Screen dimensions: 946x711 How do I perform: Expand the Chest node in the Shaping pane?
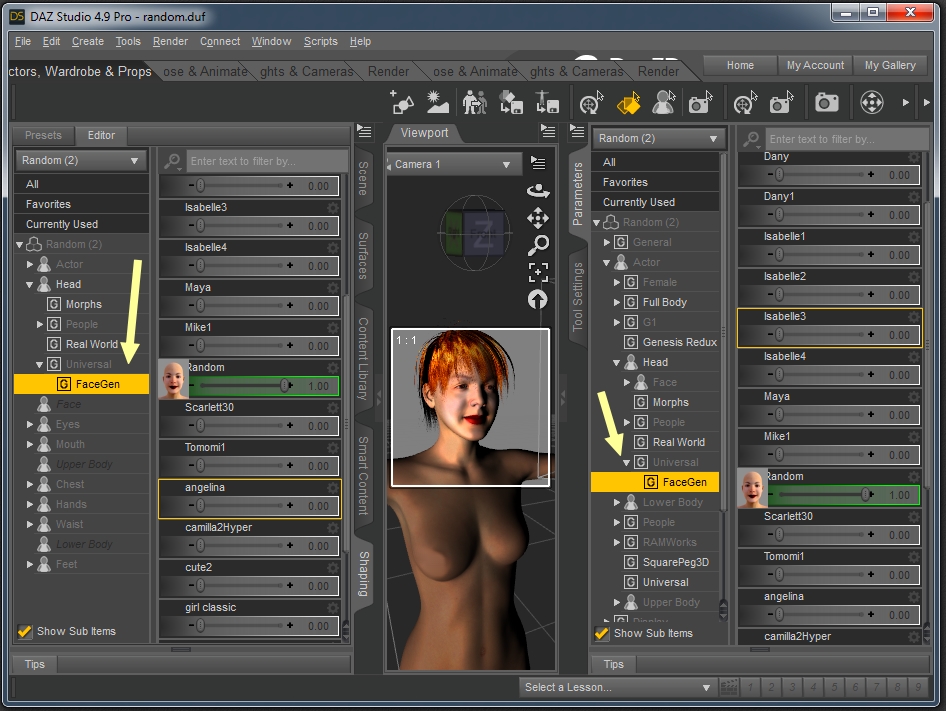pos(30,485)
